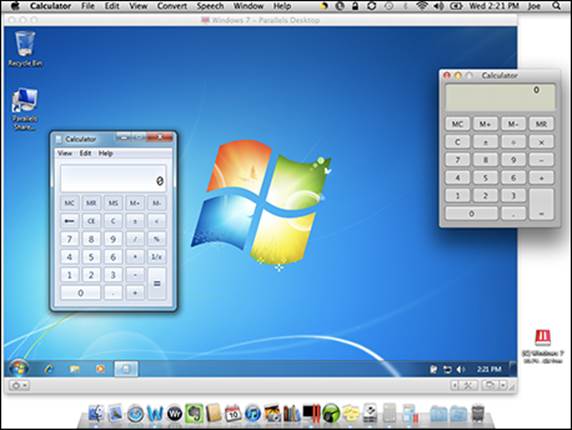Click M+ on the Mac Calculator
This screenshot has width=572, height=430.
(485, 124)
